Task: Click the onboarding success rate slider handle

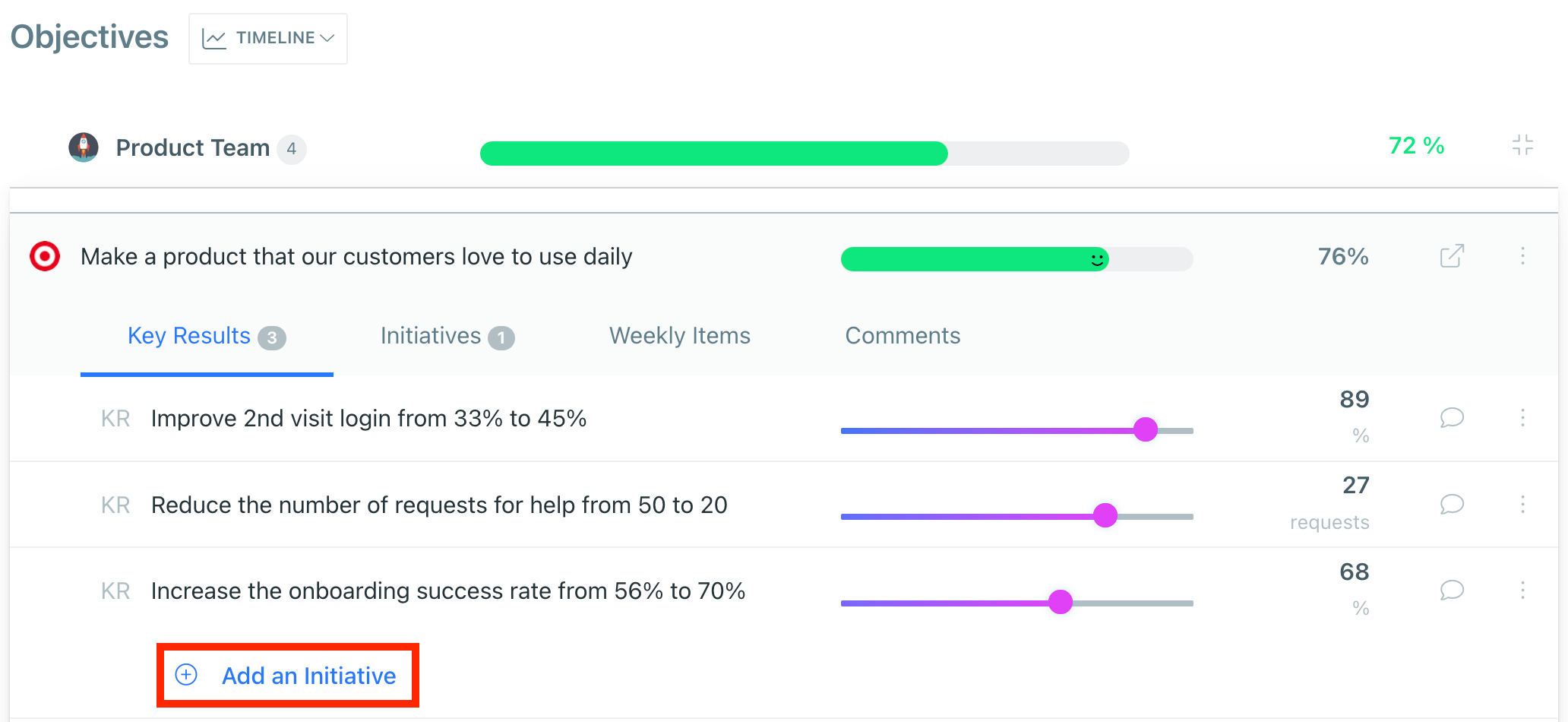Action: [x=1060, y=602]
